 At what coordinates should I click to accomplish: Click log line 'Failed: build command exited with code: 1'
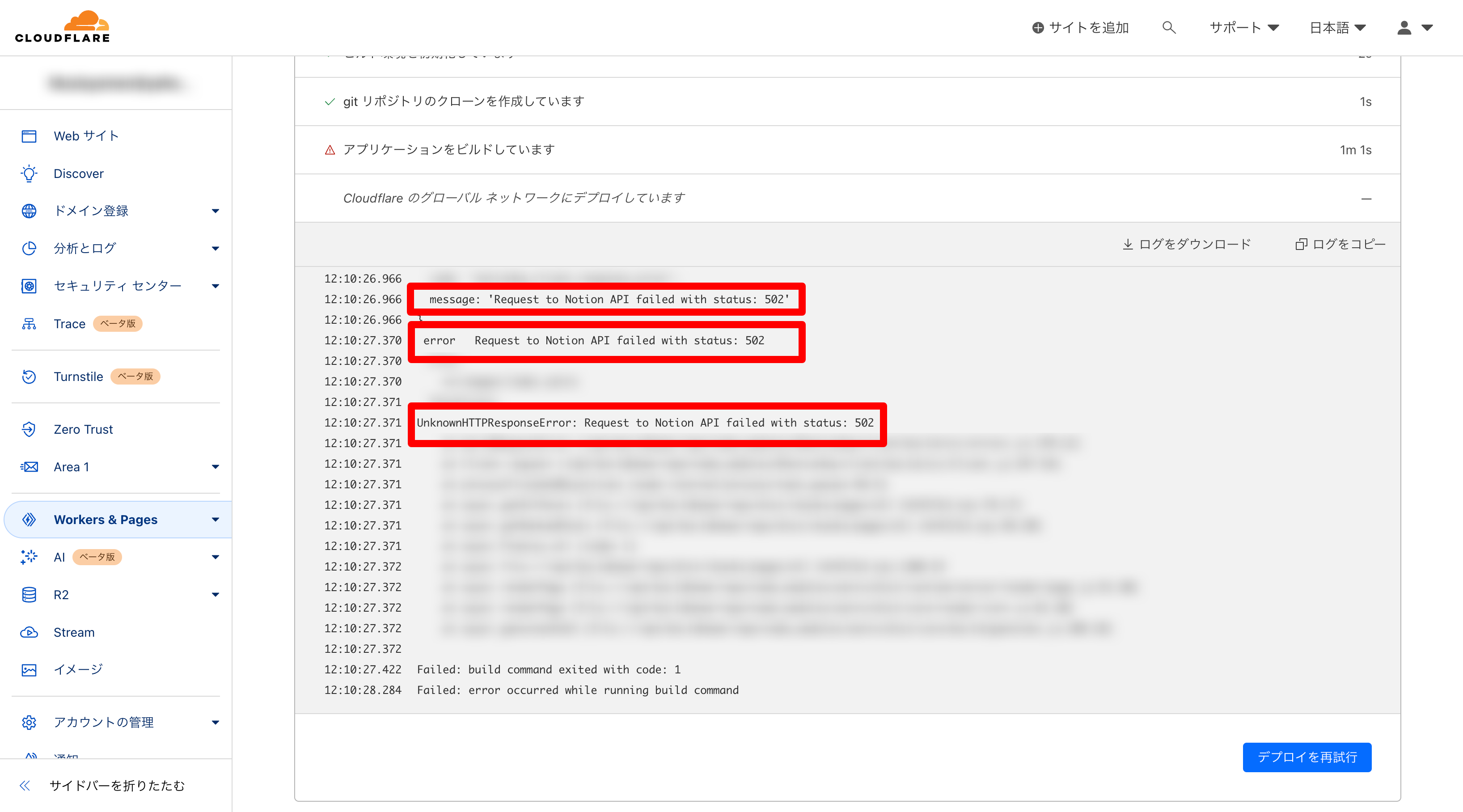(x=549, y=669)
